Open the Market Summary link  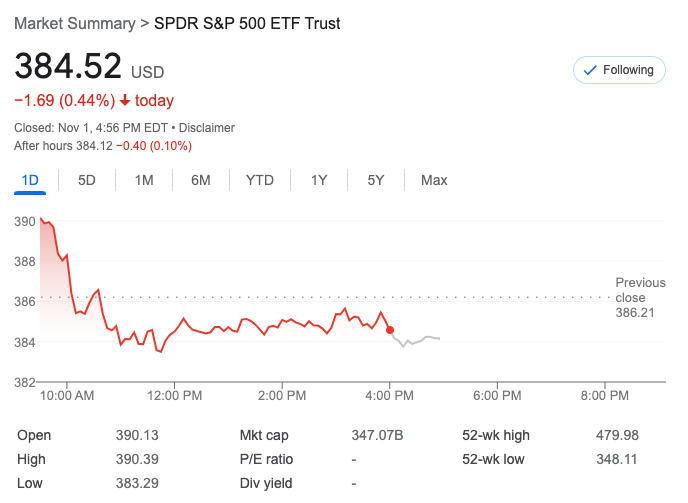click(x=75, y=23)
